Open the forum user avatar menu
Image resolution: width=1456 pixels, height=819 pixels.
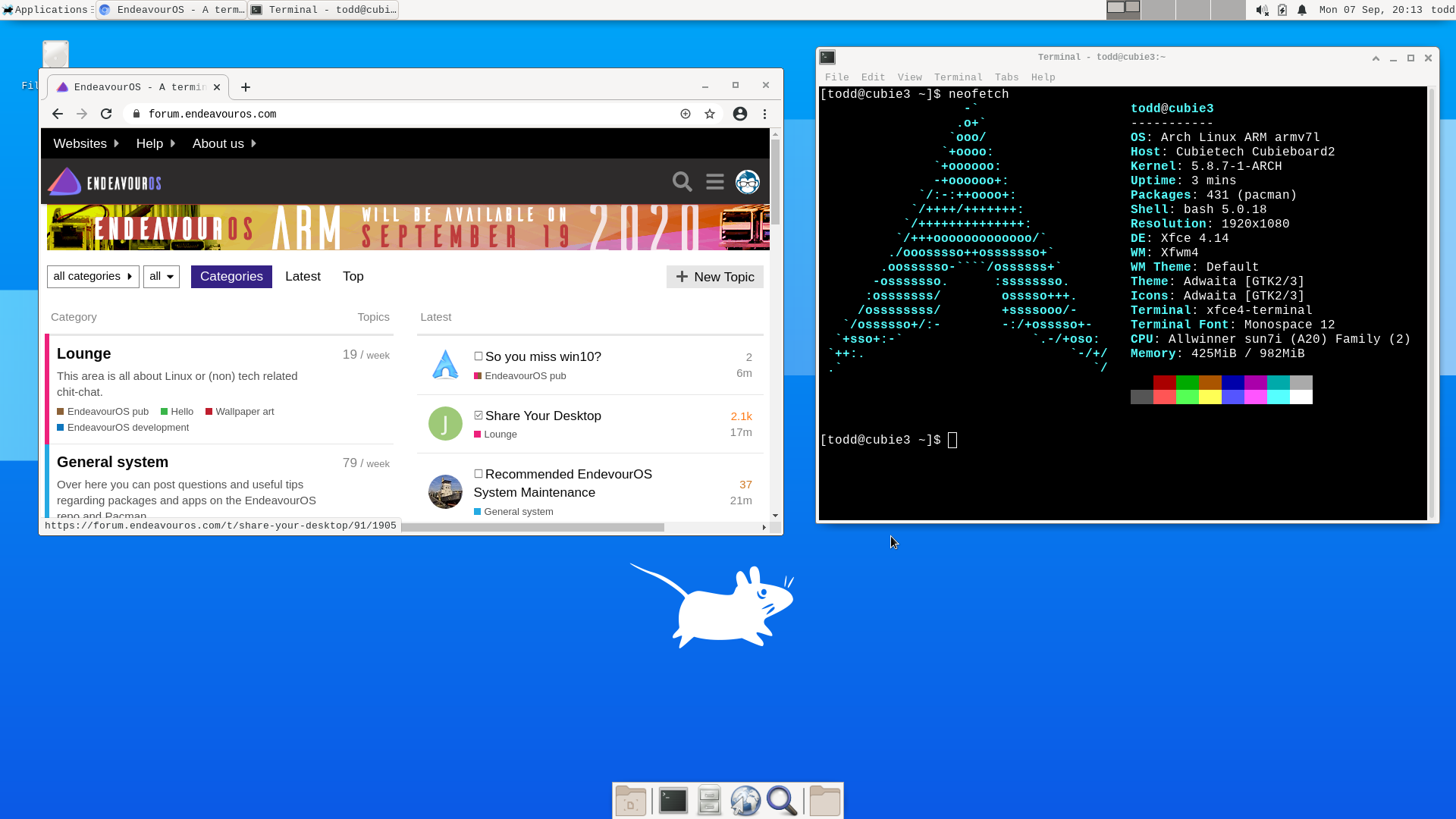[748, 182]
